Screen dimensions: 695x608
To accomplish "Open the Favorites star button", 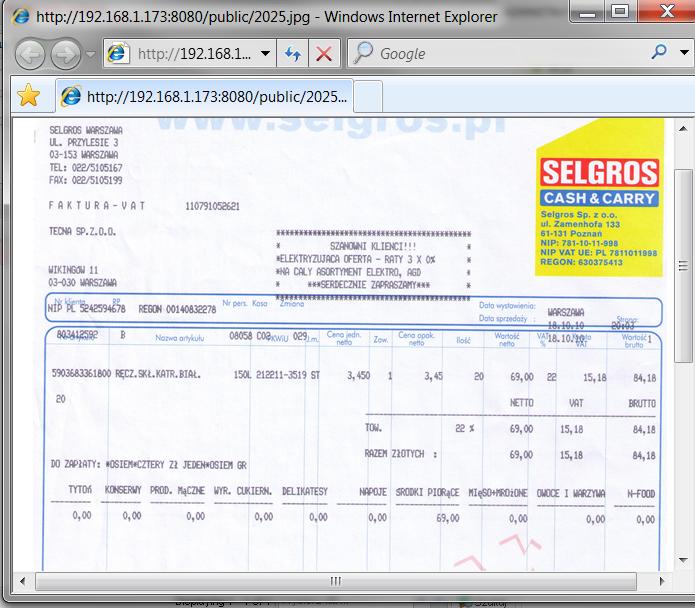I will pos(29,95).
